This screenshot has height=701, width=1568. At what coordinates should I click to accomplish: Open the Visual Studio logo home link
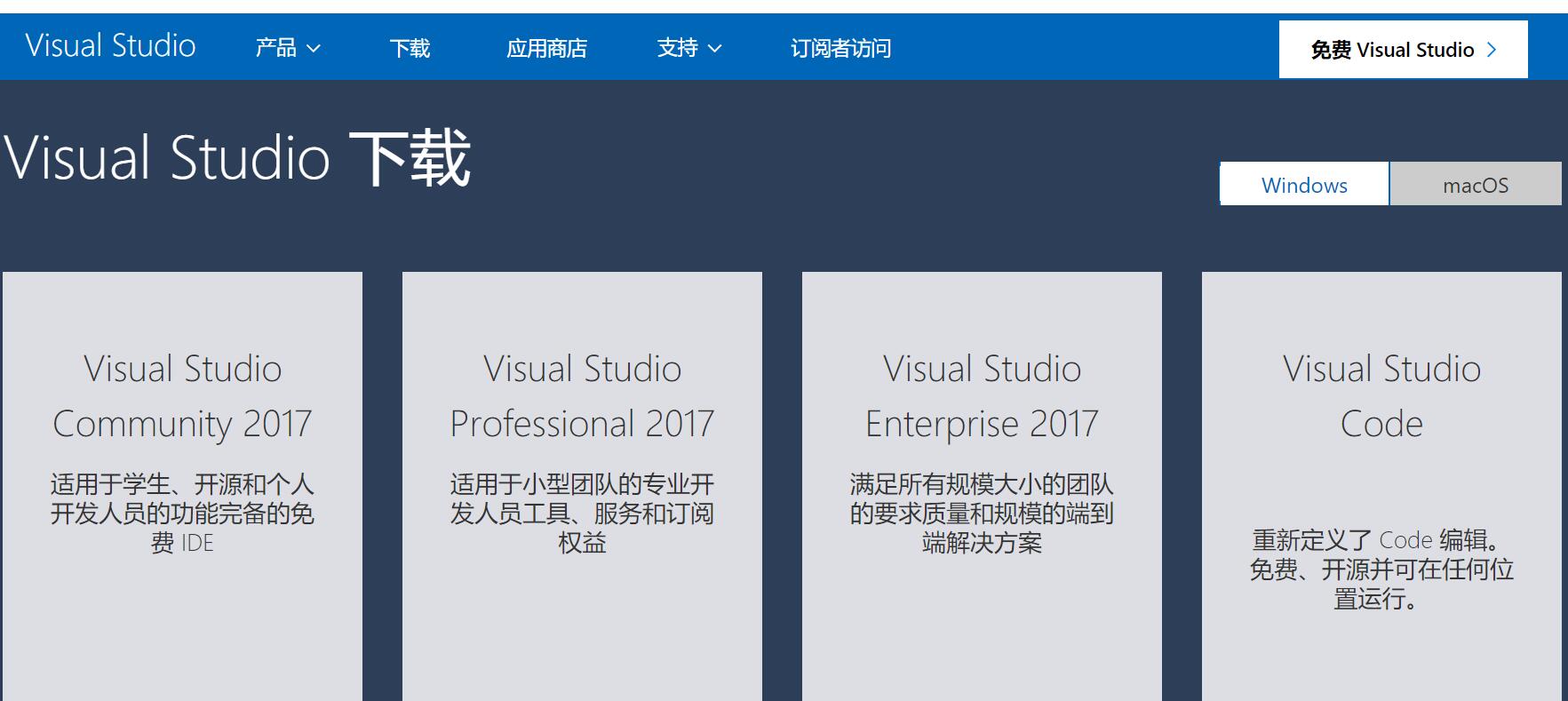click(x=110, y=45)
